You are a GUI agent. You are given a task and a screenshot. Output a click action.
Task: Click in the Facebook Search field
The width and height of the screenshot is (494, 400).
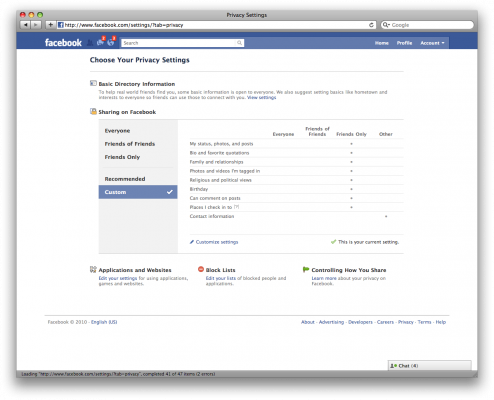[x=179, y=43]
